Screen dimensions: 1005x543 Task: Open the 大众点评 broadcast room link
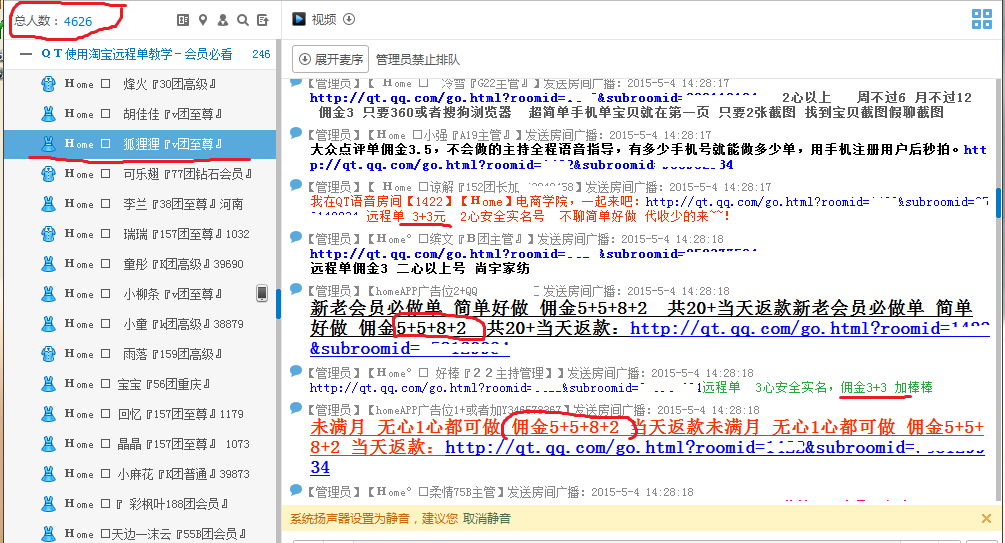(x=520, y=165)
